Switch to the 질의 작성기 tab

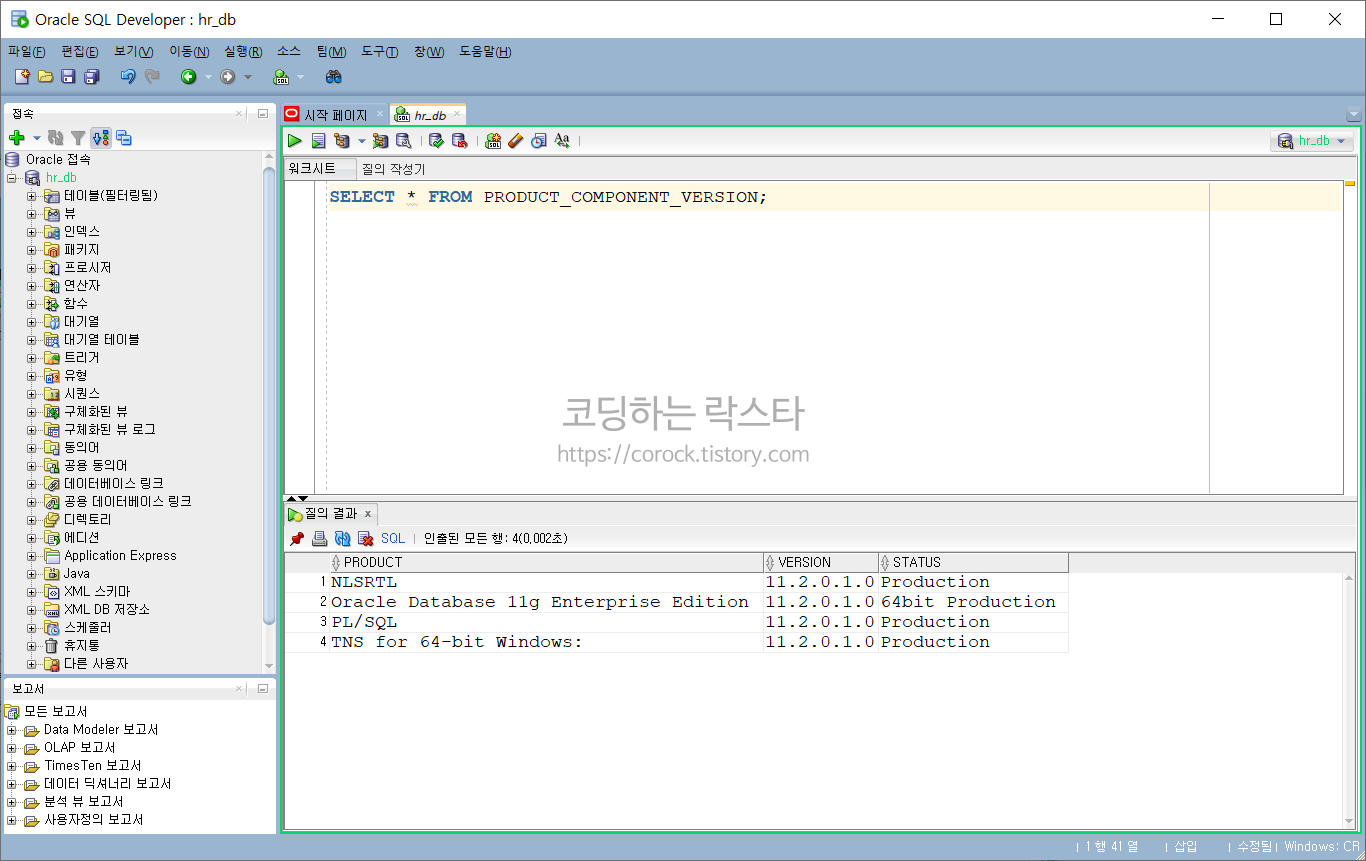point(393,169)
